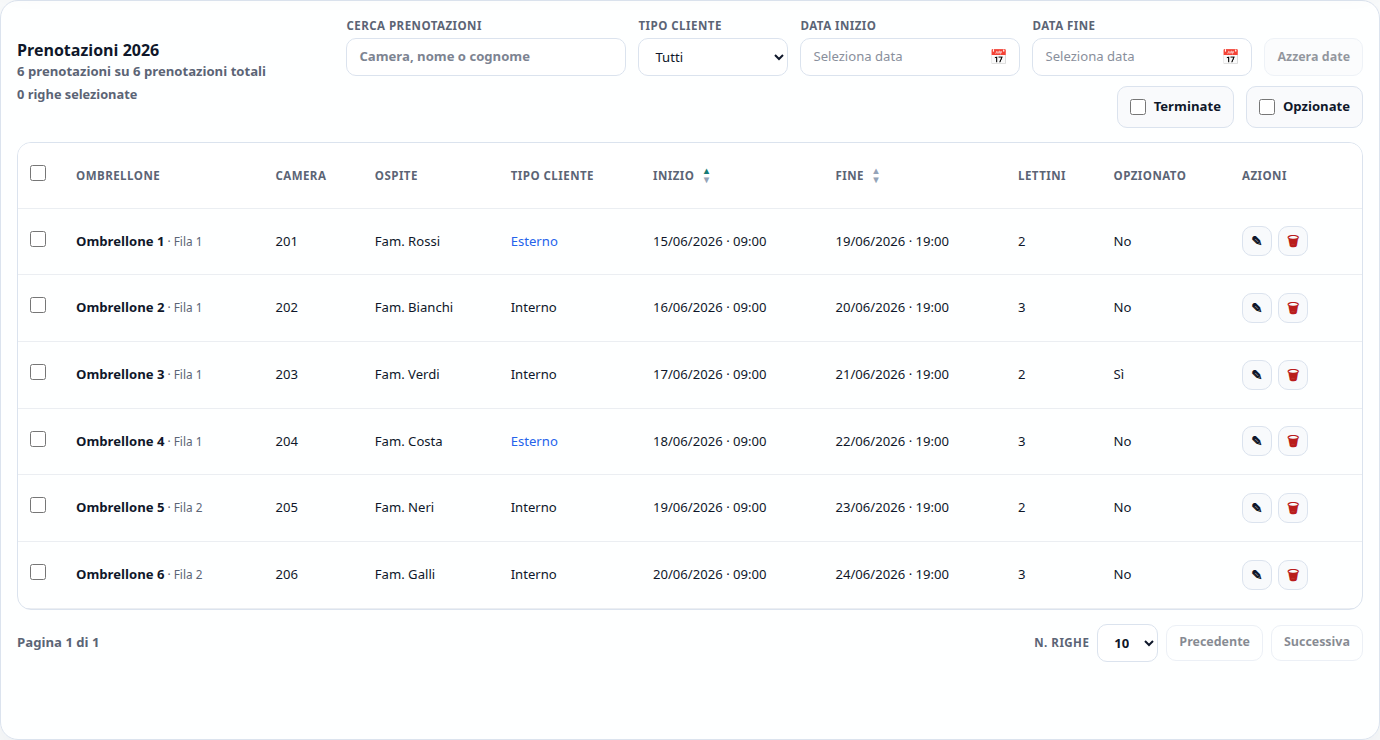The width and height of the screenshot is (1380, 740).
Task: Enable the Terminate filter checkbox
Action: tap(1138, 107)
